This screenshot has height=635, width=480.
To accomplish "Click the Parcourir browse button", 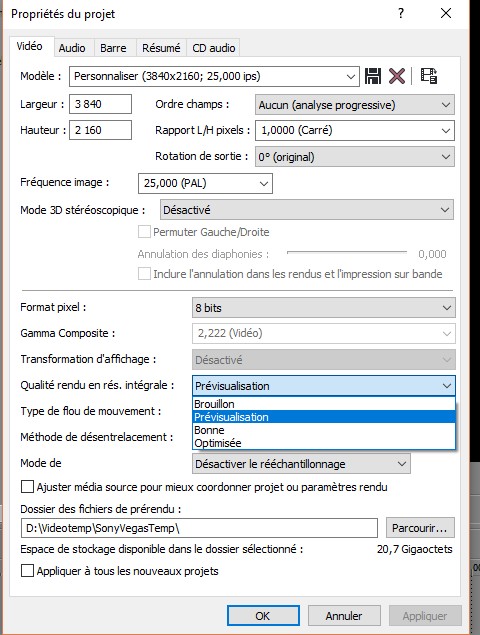I will [x=420, y=528].
